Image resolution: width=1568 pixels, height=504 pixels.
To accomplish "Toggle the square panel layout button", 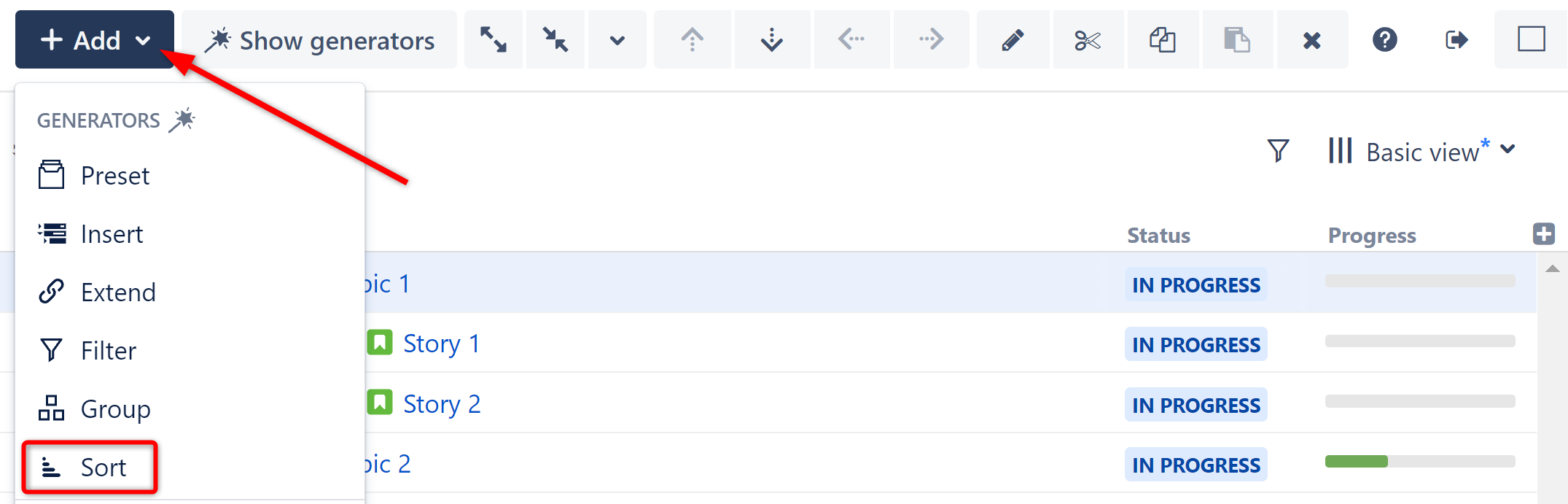I will pos(1531,40).
